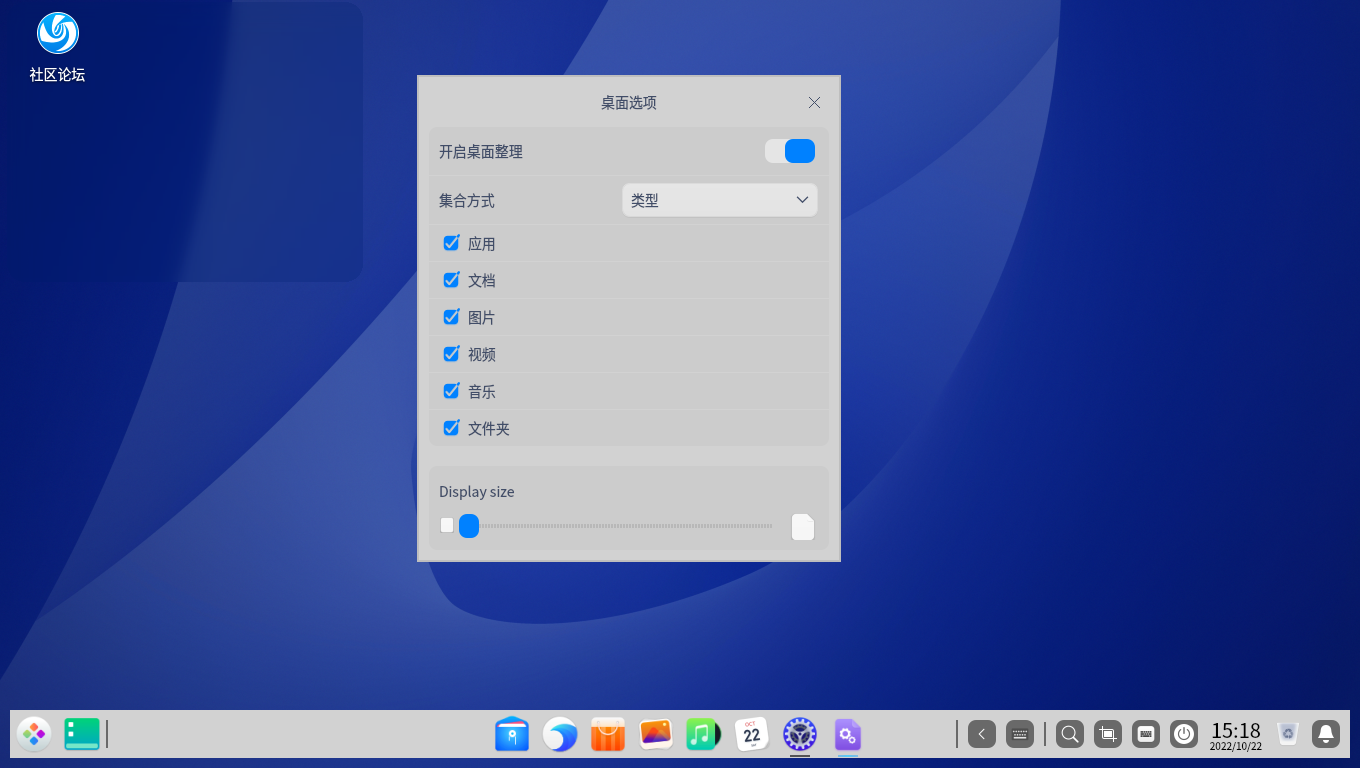Open the multitasking view in the dock
This screenshot has width=1360, height=768.
click(x=82, y=734)
